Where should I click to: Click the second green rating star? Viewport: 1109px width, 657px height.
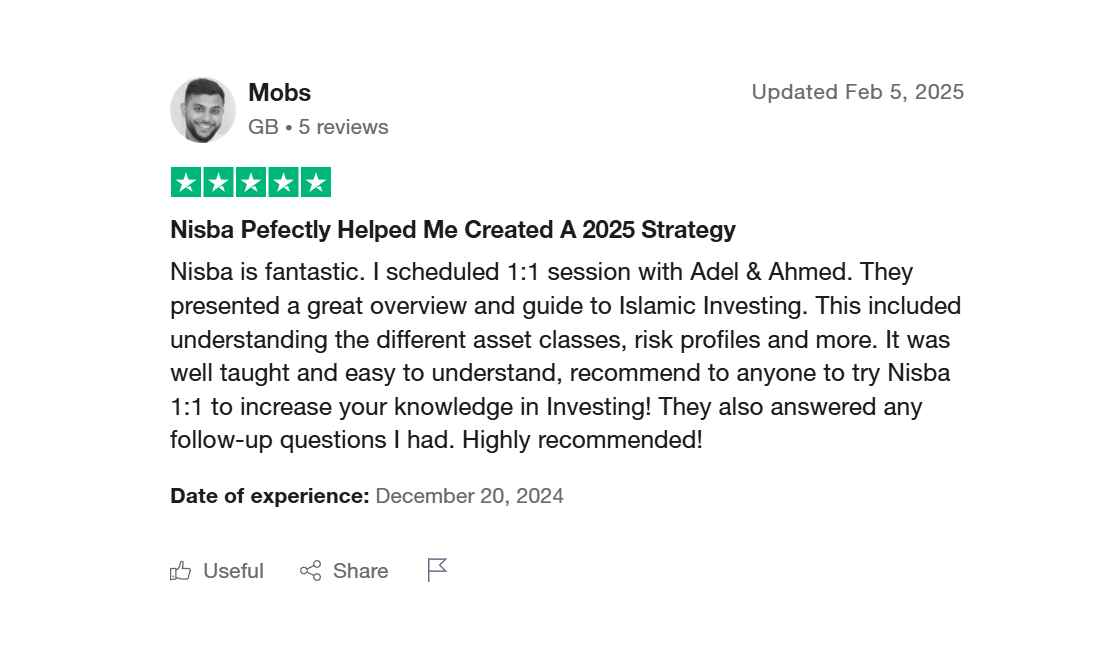(x=218, y=183)
